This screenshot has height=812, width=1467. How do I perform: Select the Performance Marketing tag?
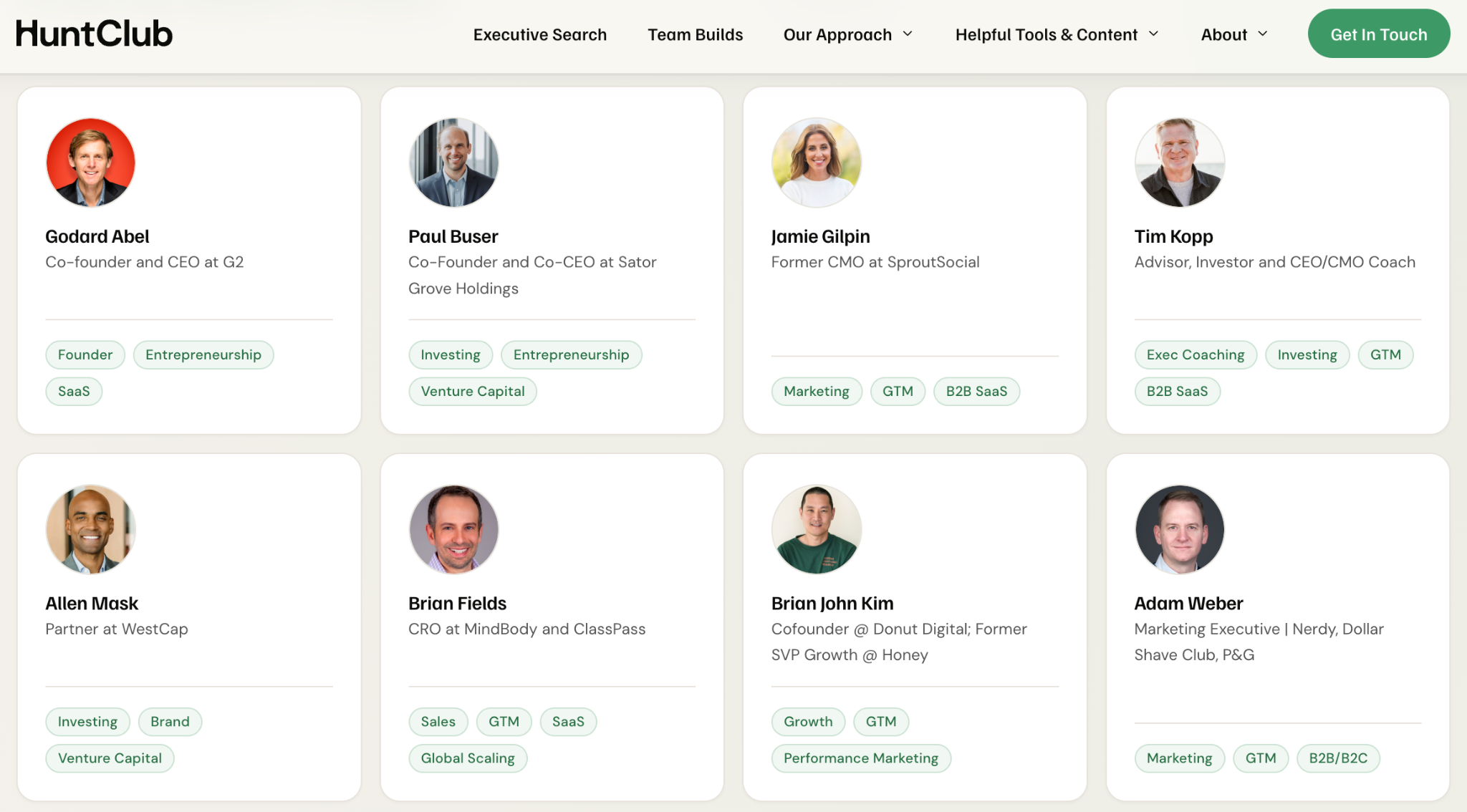861,758
